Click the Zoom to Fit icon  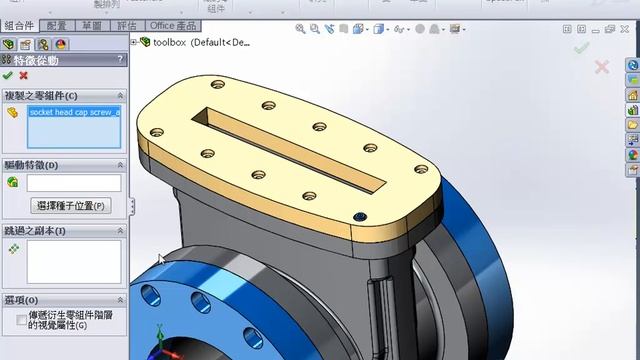coord(300,29)
